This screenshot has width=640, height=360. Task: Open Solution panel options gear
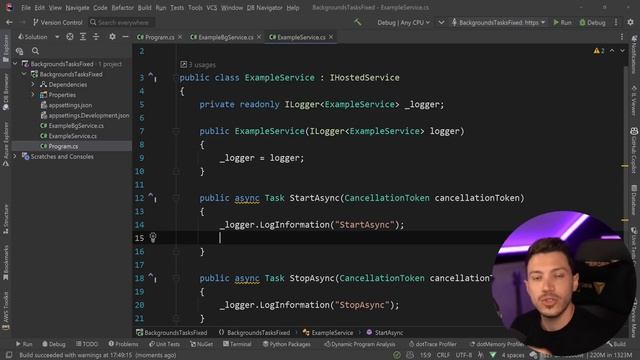[x=112, y=37]
